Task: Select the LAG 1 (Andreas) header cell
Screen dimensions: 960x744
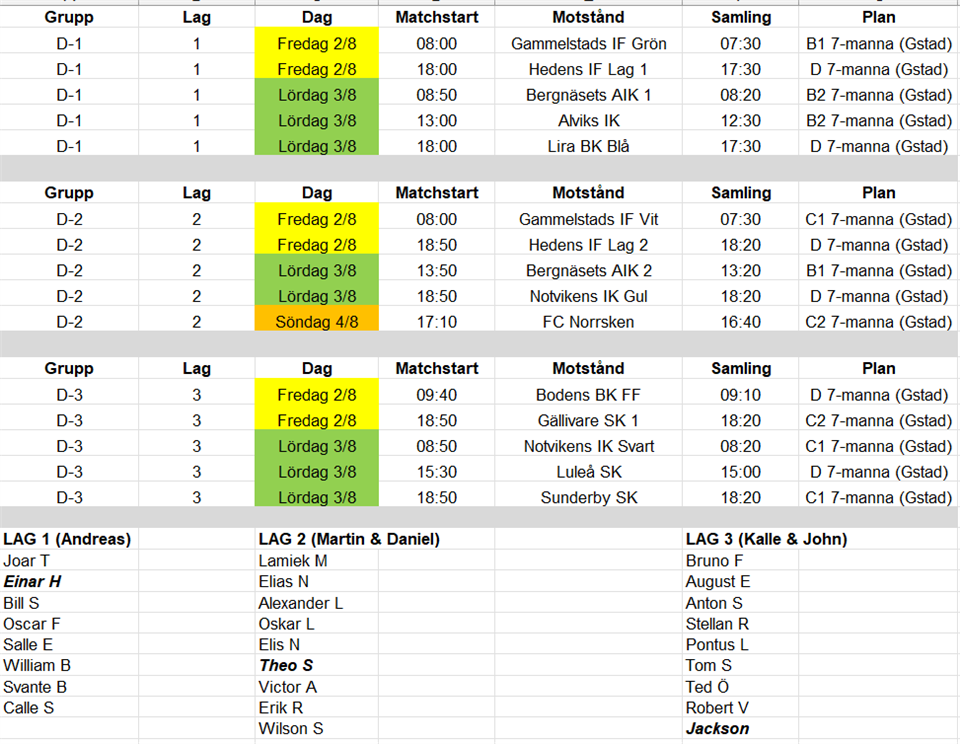Action: click(67, 539)
